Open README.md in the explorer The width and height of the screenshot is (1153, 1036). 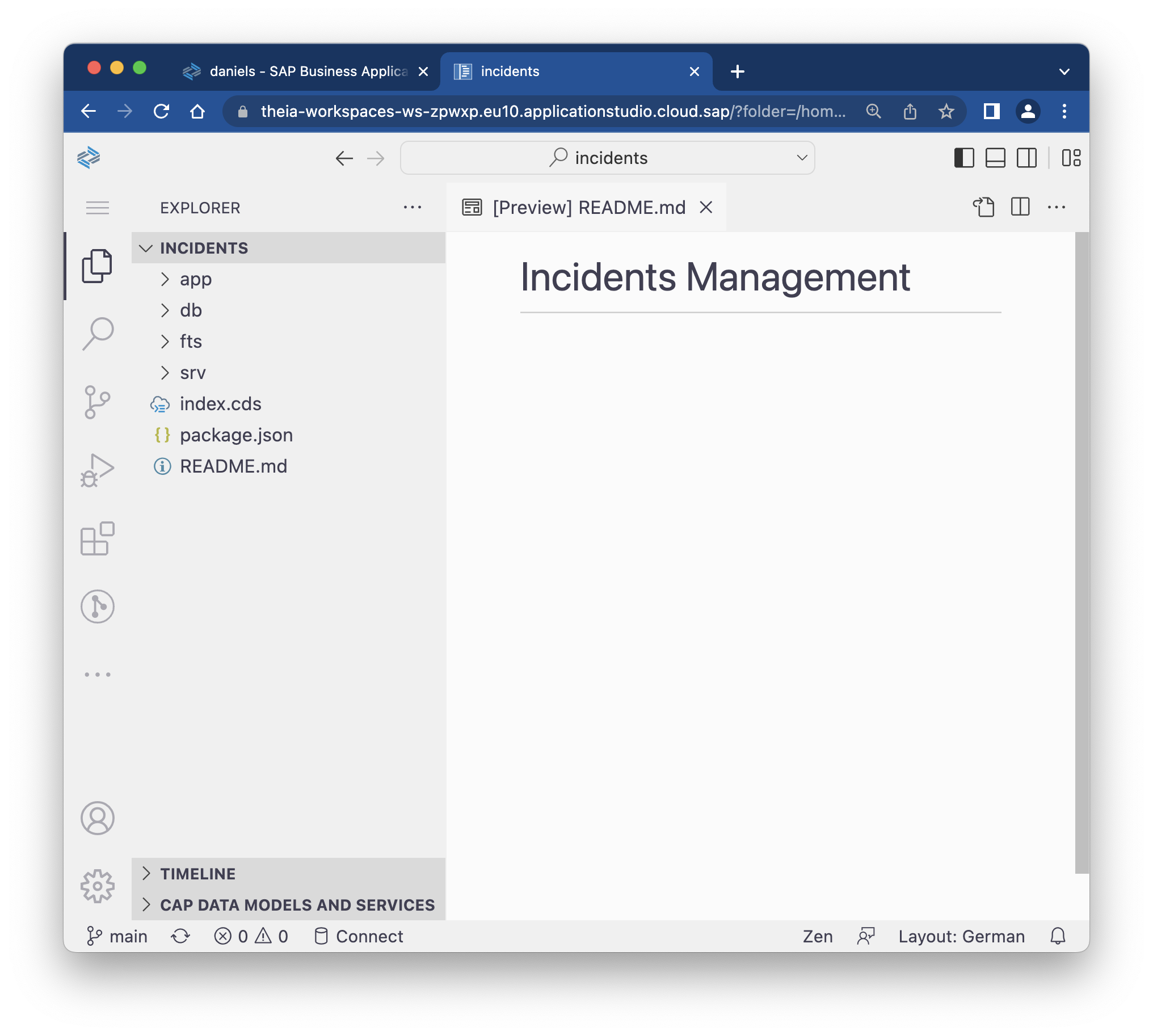(x=288, y=468)
